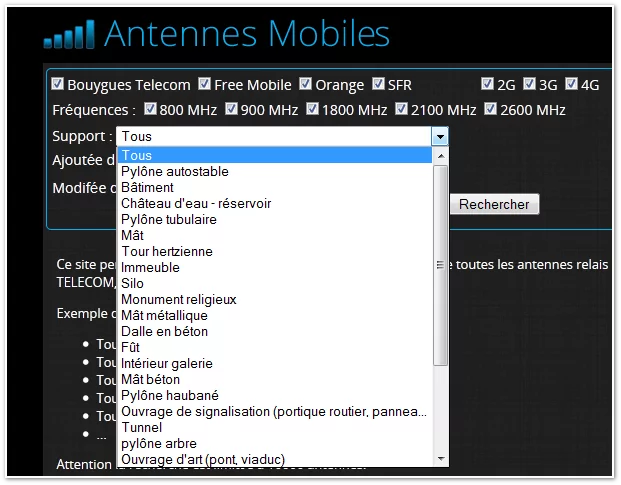Disable the Orange operator checkbox
The image size is (621, 485).
click(306, 84)
